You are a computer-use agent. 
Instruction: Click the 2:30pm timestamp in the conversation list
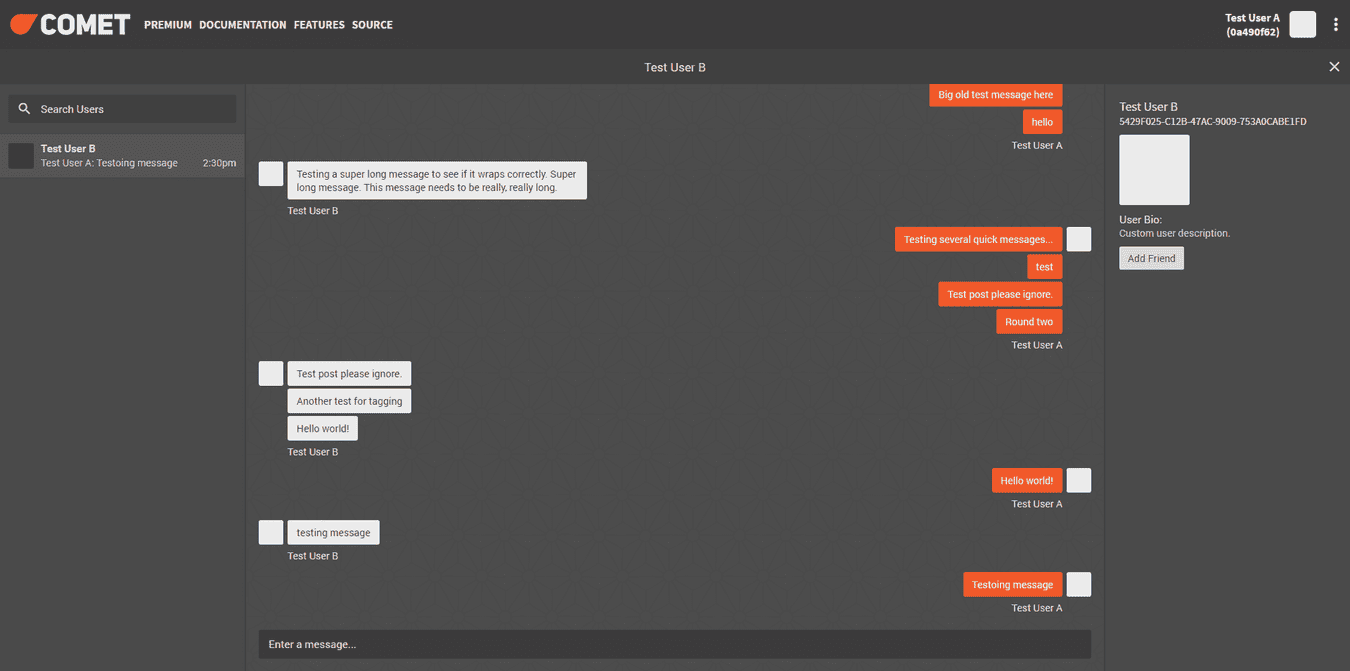219,163
